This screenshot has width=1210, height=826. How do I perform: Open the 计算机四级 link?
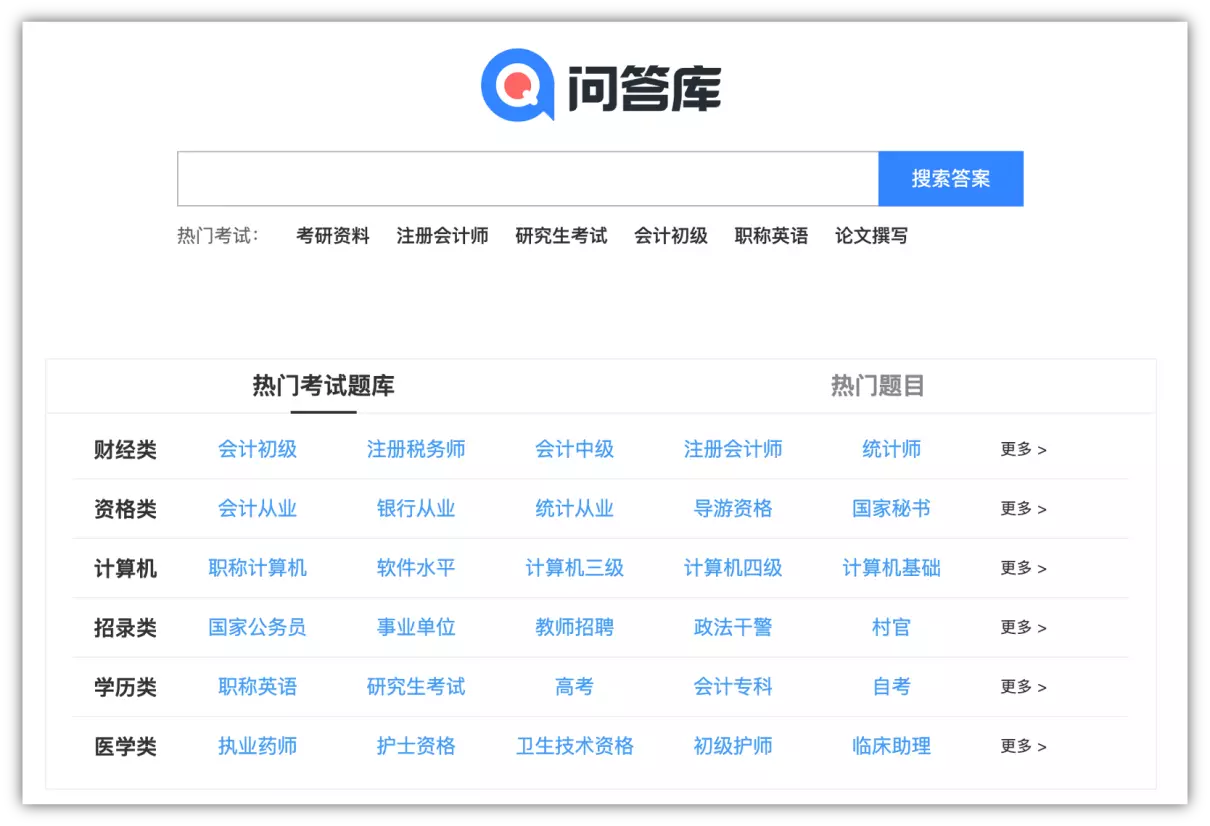click(733, 568)
